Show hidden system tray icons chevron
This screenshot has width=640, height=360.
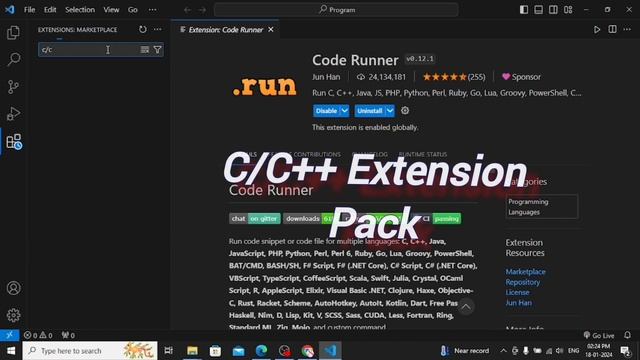tap(503, 351)
